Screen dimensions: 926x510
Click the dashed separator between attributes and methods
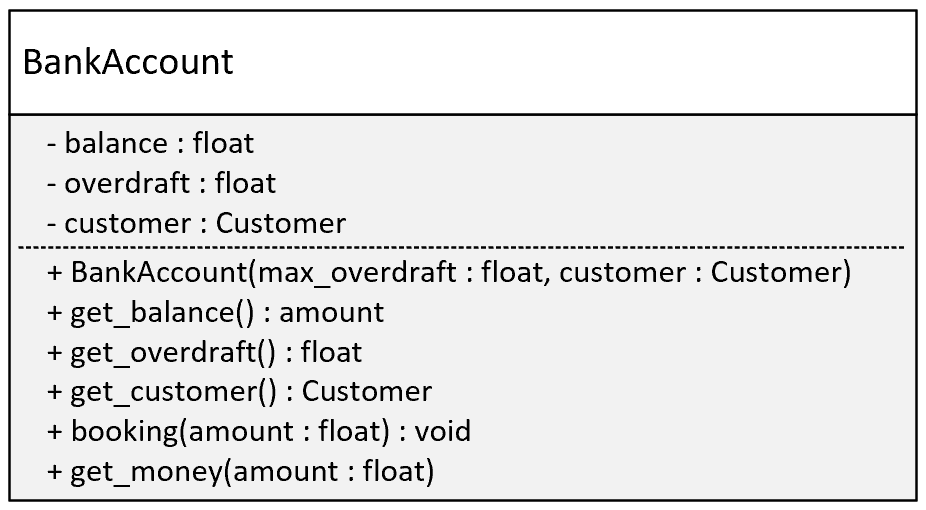pyautogui.click(x=462, y=247)
